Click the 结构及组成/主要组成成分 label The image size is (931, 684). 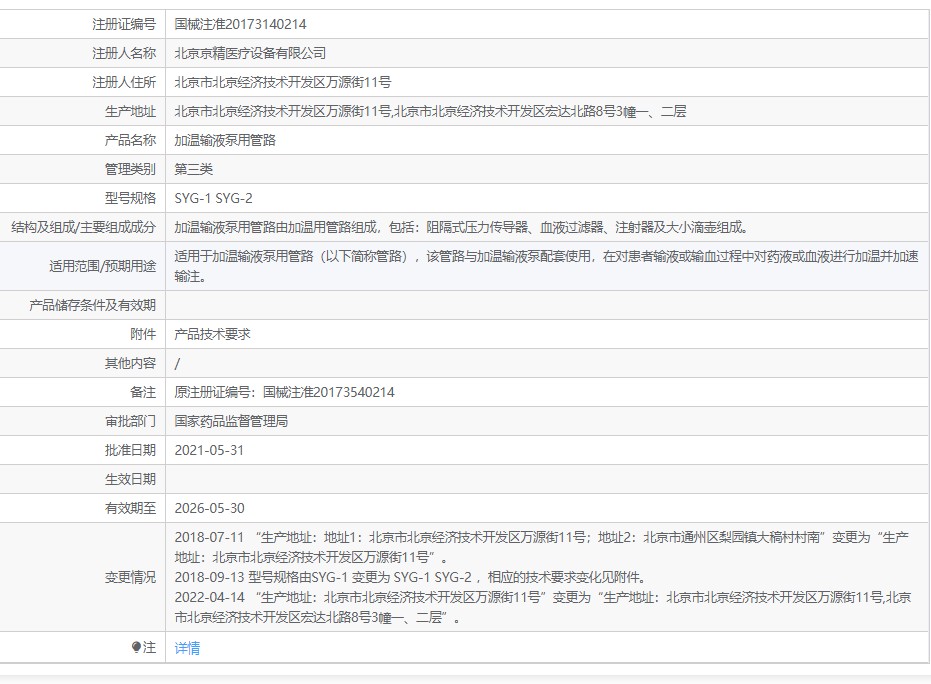click(84, 227)
